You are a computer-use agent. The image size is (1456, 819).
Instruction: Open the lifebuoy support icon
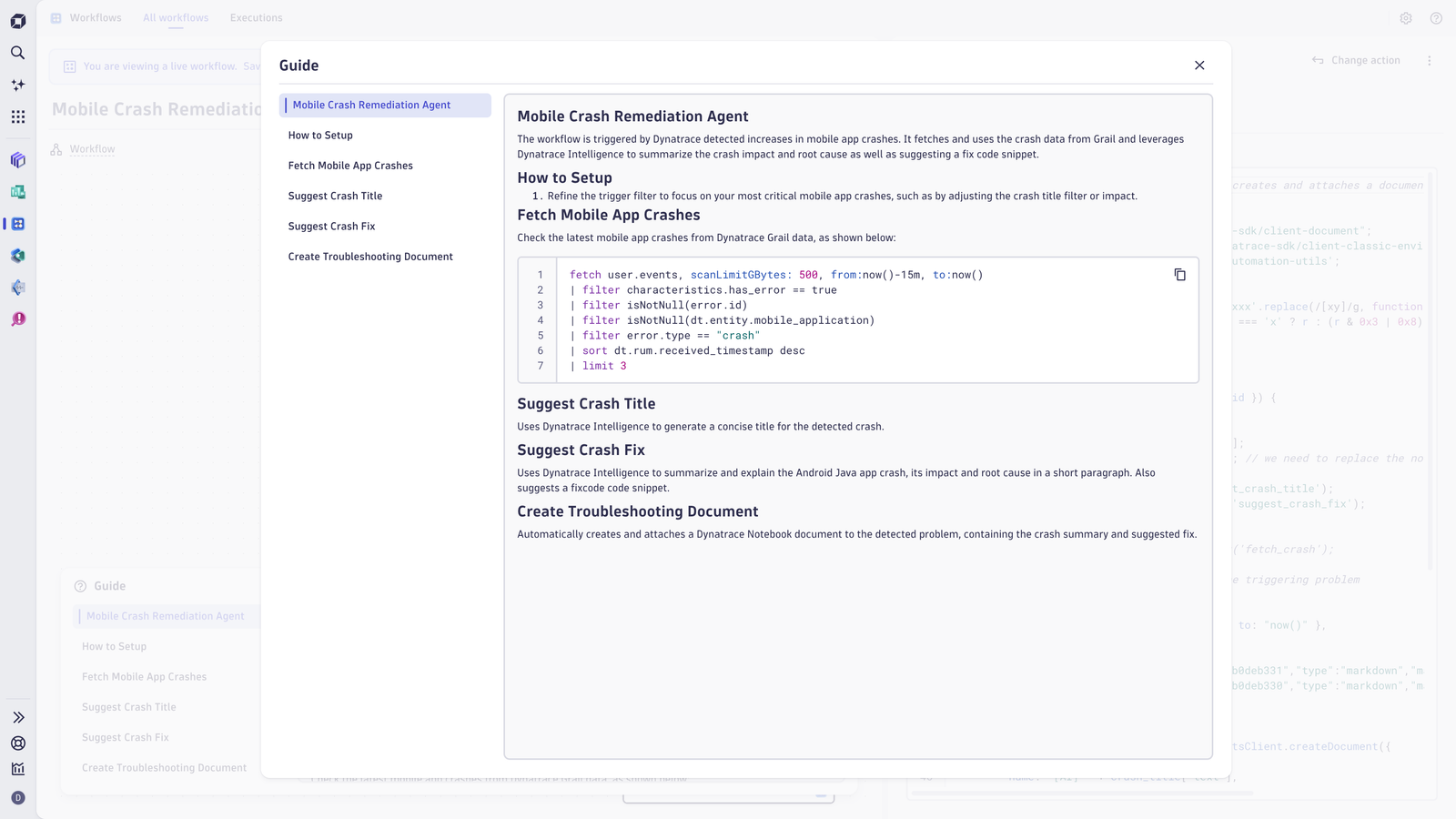tap(17, 743)
